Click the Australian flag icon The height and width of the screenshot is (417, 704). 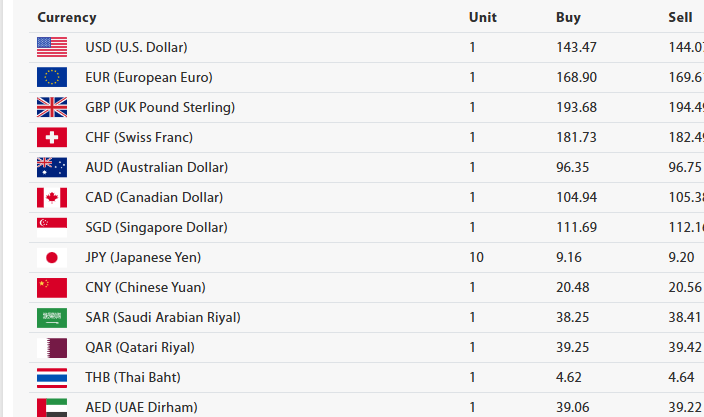[x=52, y=167]
